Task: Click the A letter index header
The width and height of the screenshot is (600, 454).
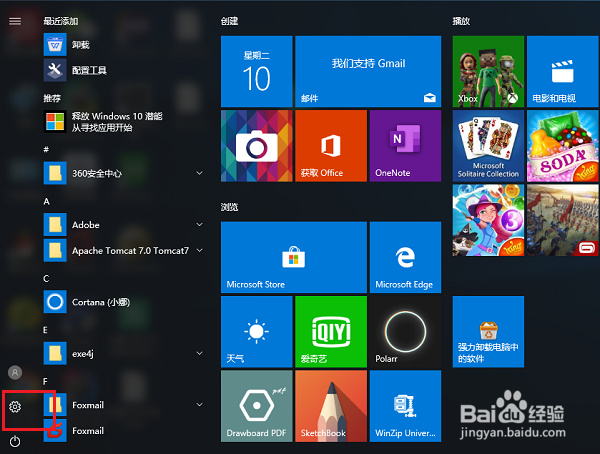Action: pos(46,201)
